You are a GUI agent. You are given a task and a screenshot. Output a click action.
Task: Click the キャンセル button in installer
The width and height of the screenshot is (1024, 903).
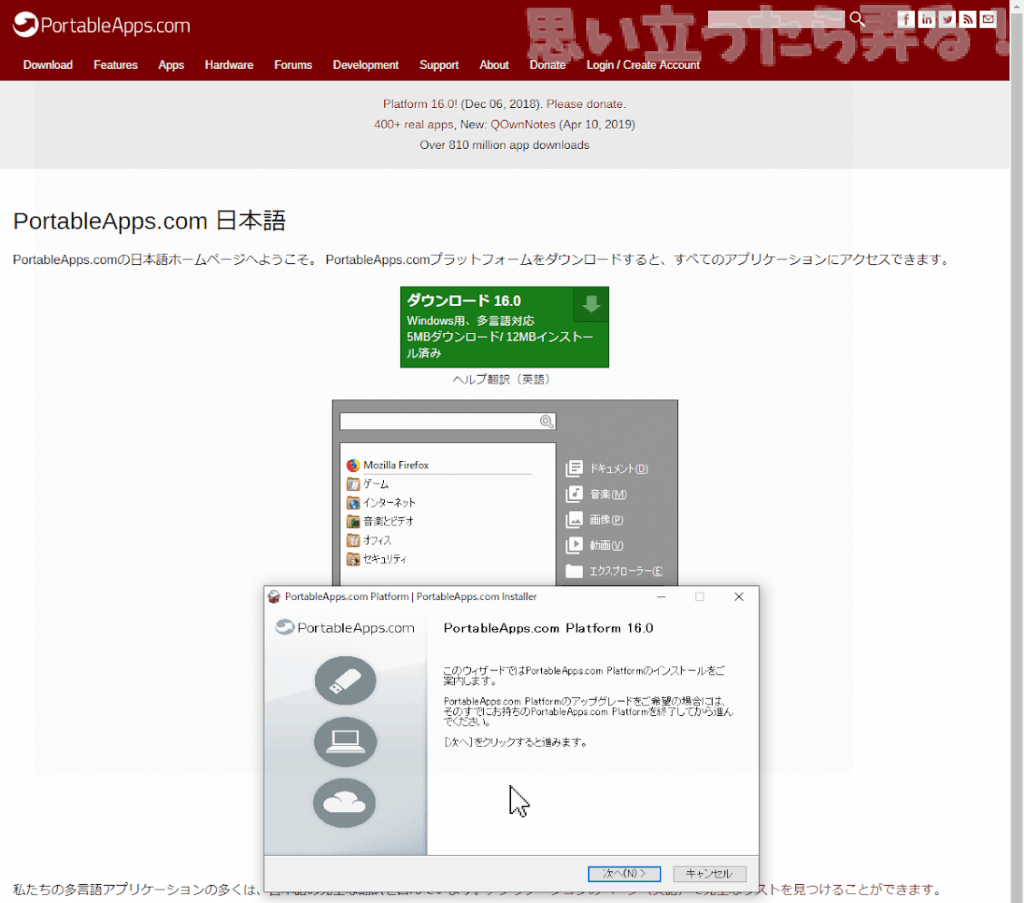pyautogui.click(x=709, y=874)
